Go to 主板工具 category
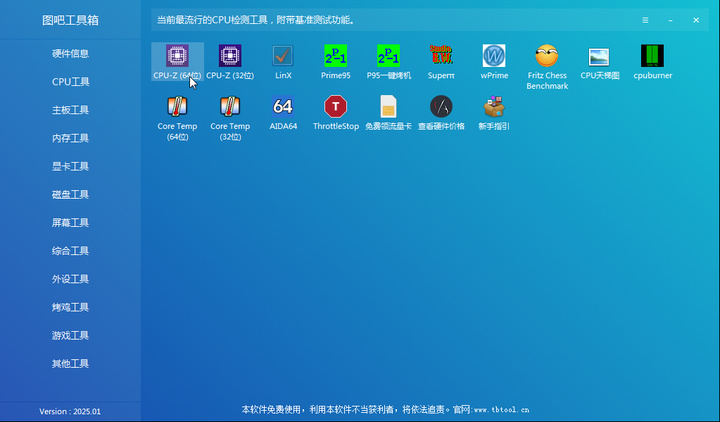Image resolution: width=720 pixels, height=422 pixels. coord(70,110)
